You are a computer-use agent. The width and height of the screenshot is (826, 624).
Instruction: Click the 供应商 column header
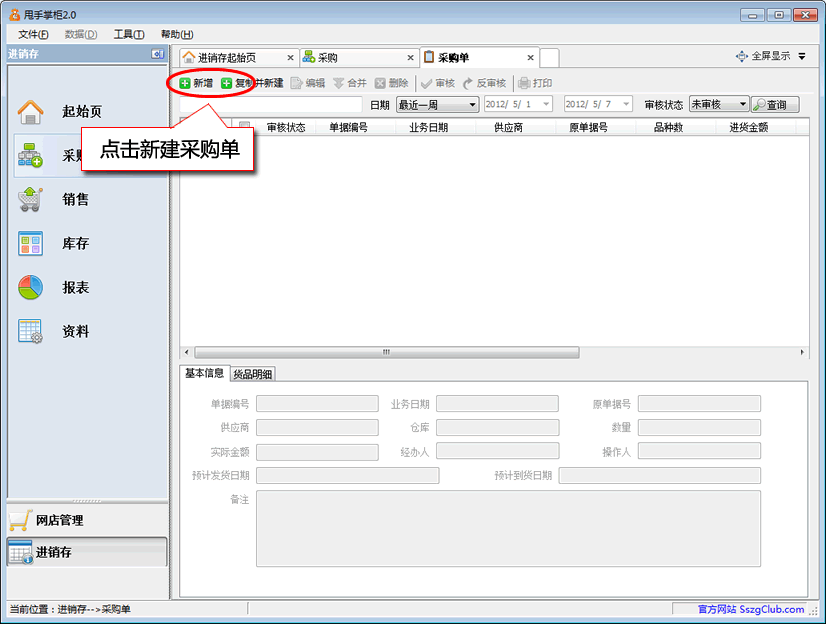pyautogui.click(x=508, y=127)
